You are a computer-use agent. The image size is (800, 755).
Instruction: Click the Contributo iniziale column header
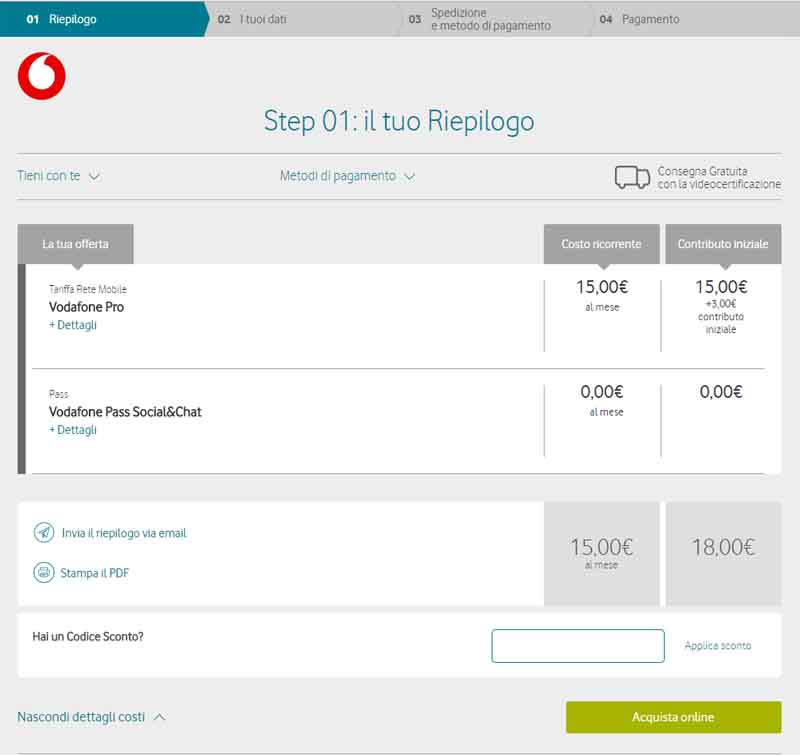[723, 244]
